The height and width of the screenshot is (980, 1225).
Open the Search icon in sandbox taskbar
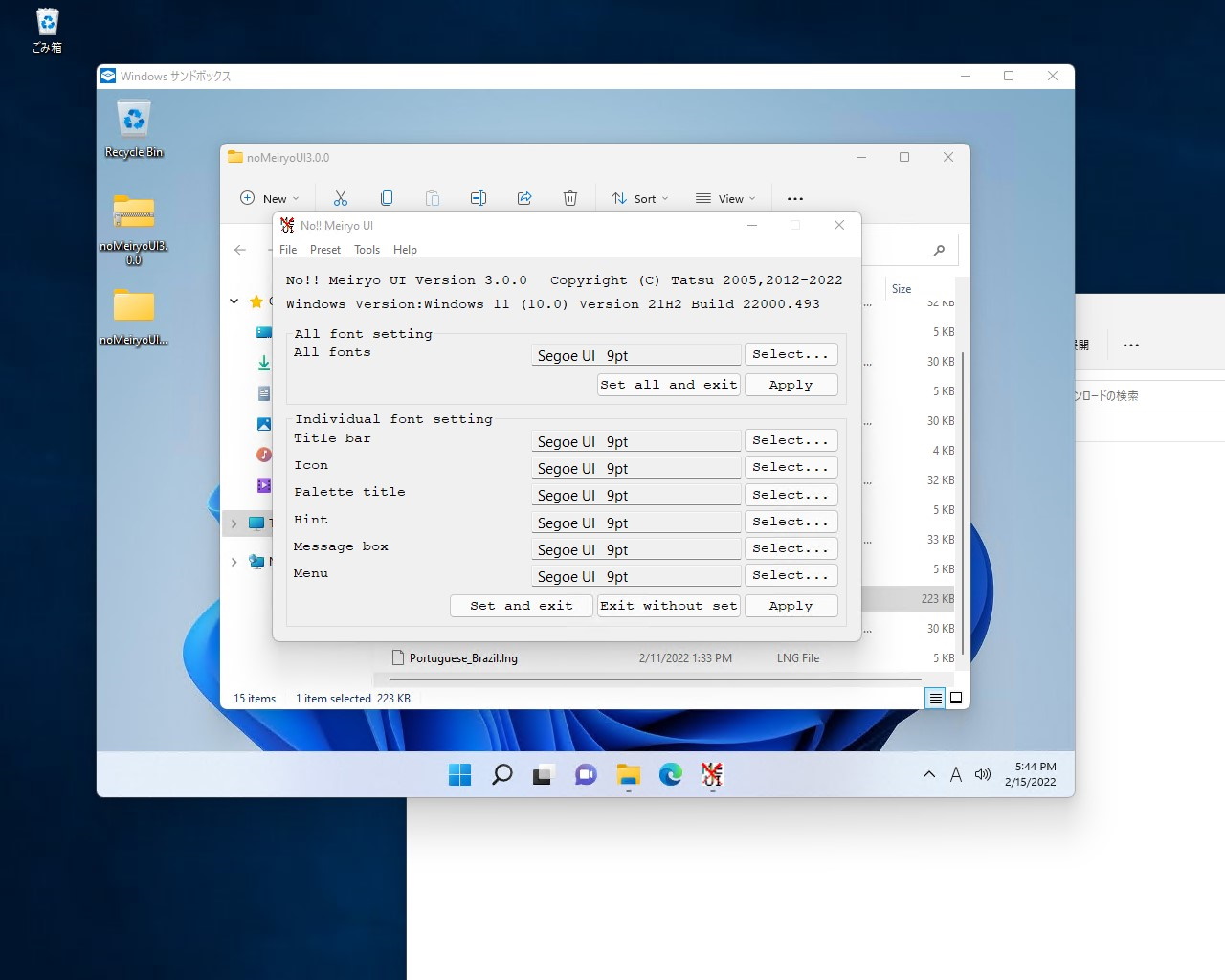(x=501, y=774)
